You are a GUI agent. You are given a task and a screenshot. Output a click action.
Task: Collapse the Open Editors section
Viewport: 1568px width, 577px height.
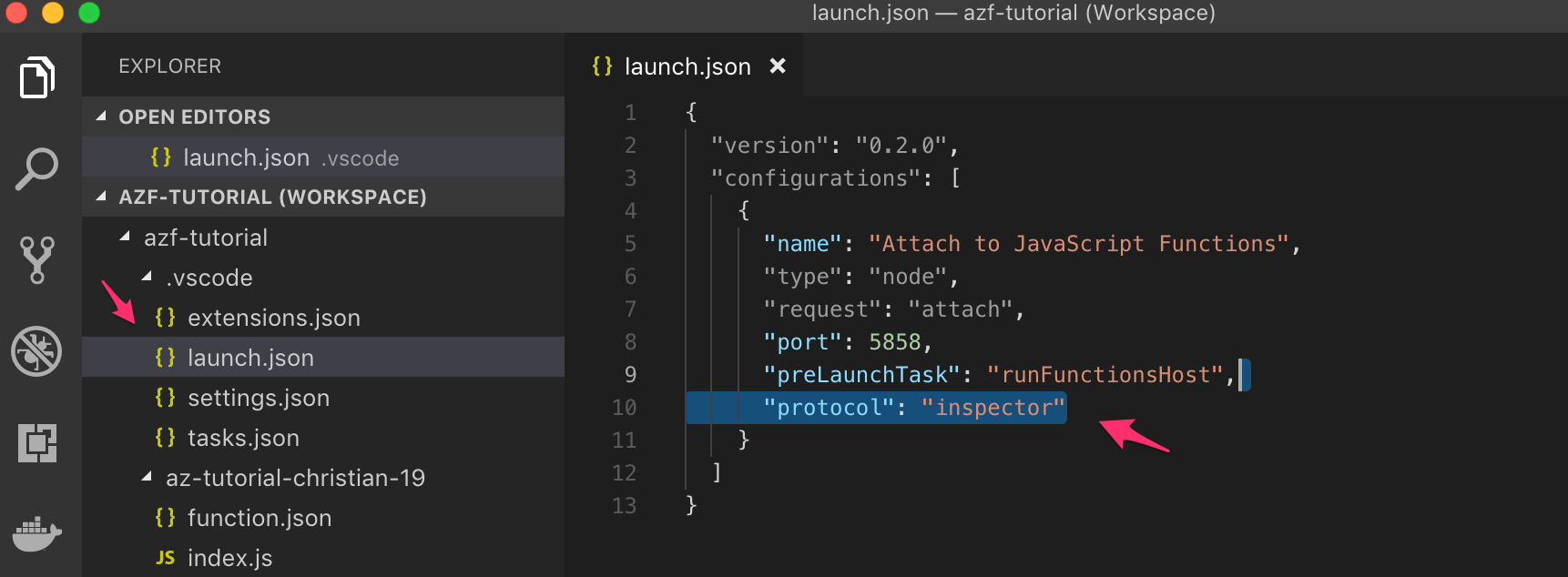(101, 116)
